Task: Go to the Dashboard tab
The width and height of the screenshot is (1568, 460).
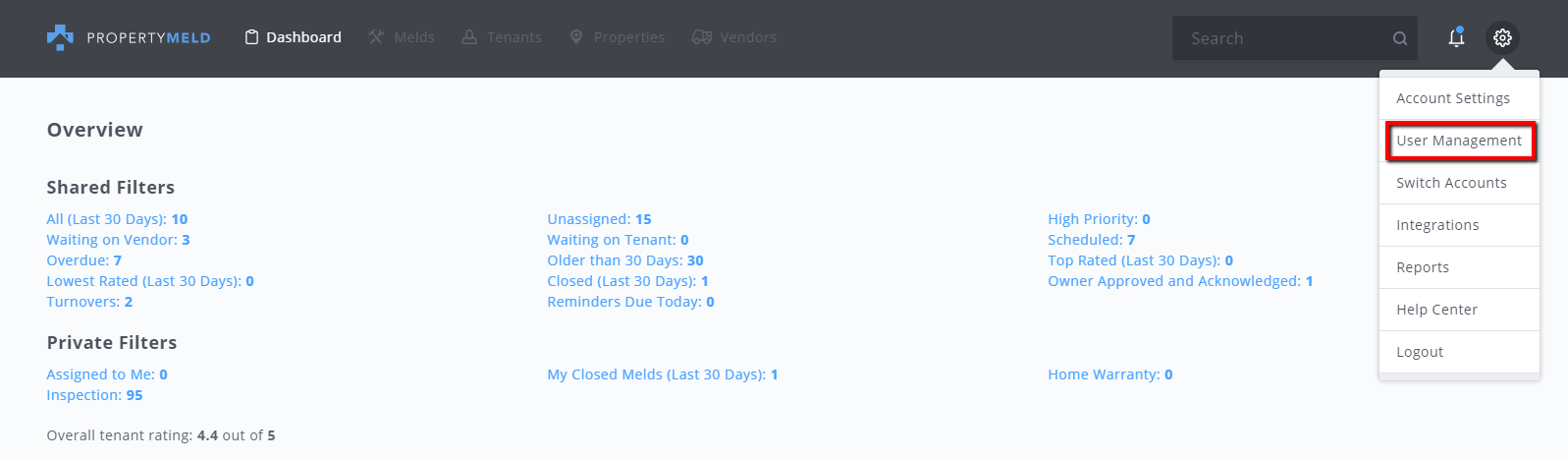Action: [293, 37]
